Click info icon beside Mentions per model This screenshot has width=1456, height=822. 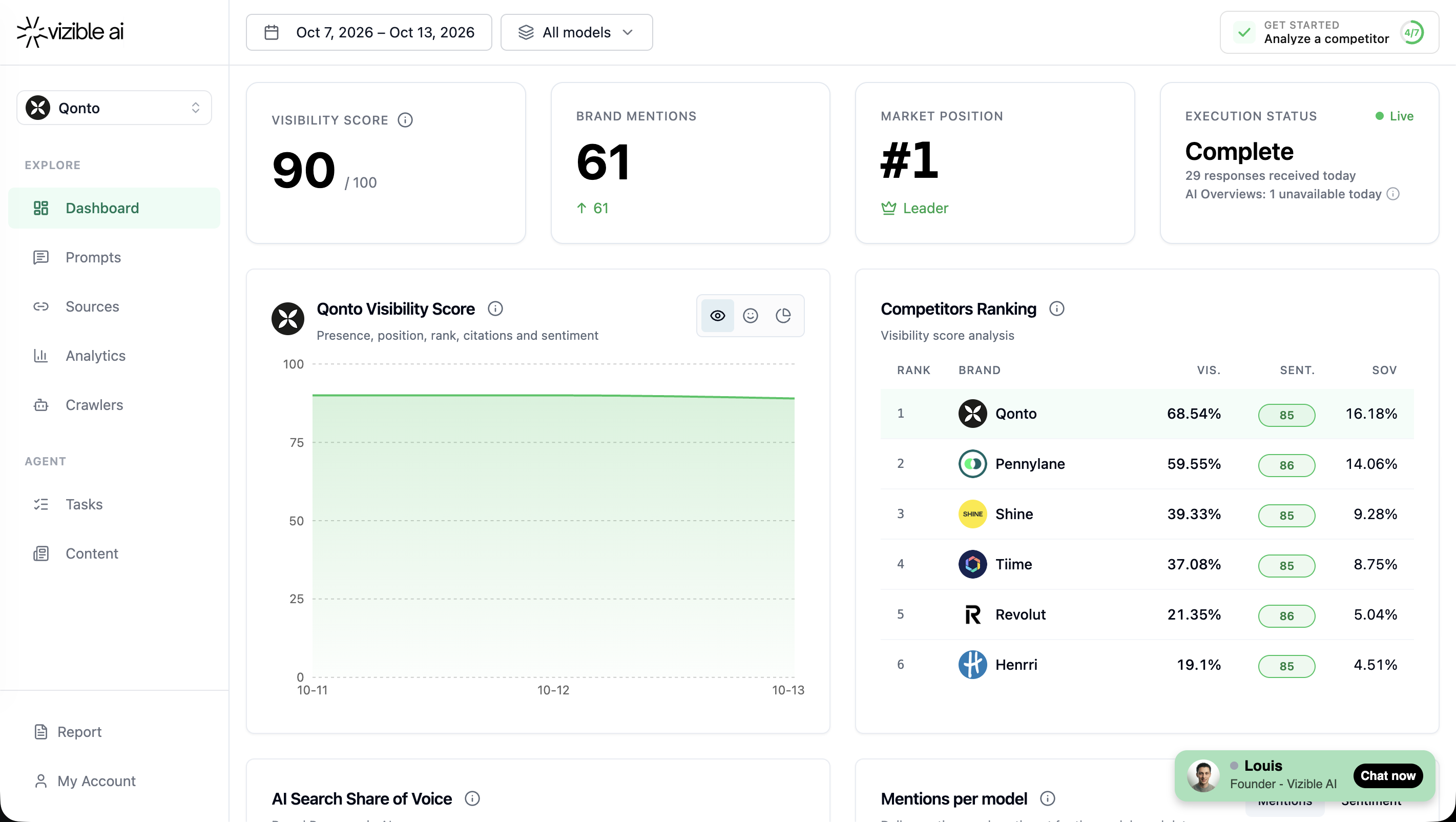click(1047, 798)
